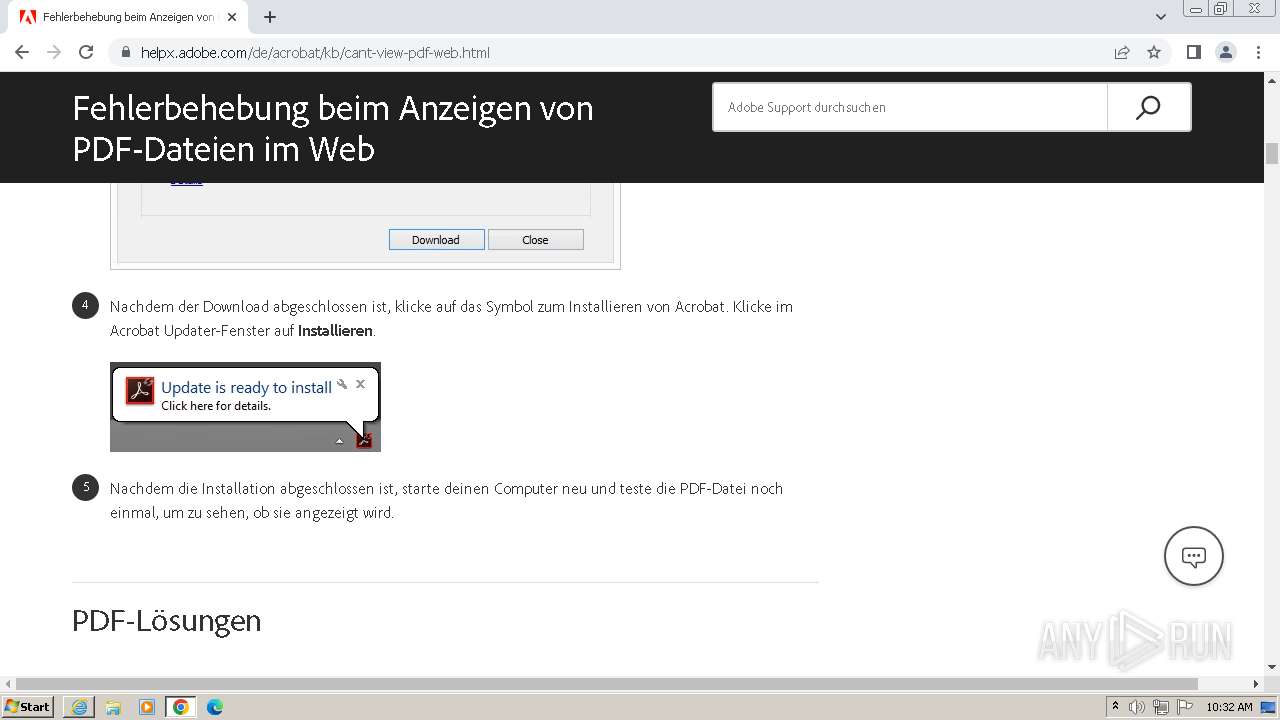Click the scroll up arrow
The height and width of the screenshot is (720, 1280).
click(x=1272, y=79)
